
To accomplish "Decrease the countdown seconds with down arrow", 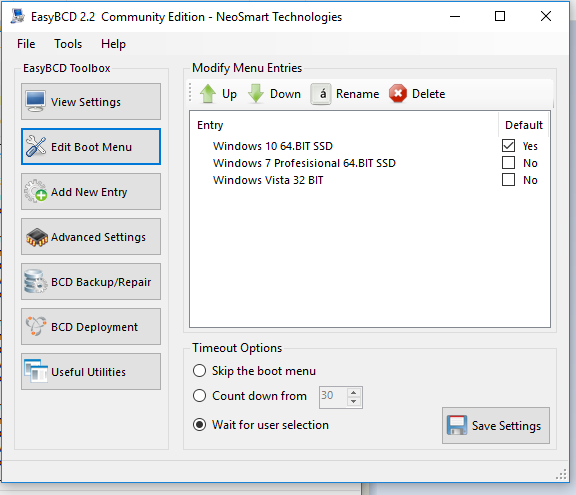I will 353,402.
